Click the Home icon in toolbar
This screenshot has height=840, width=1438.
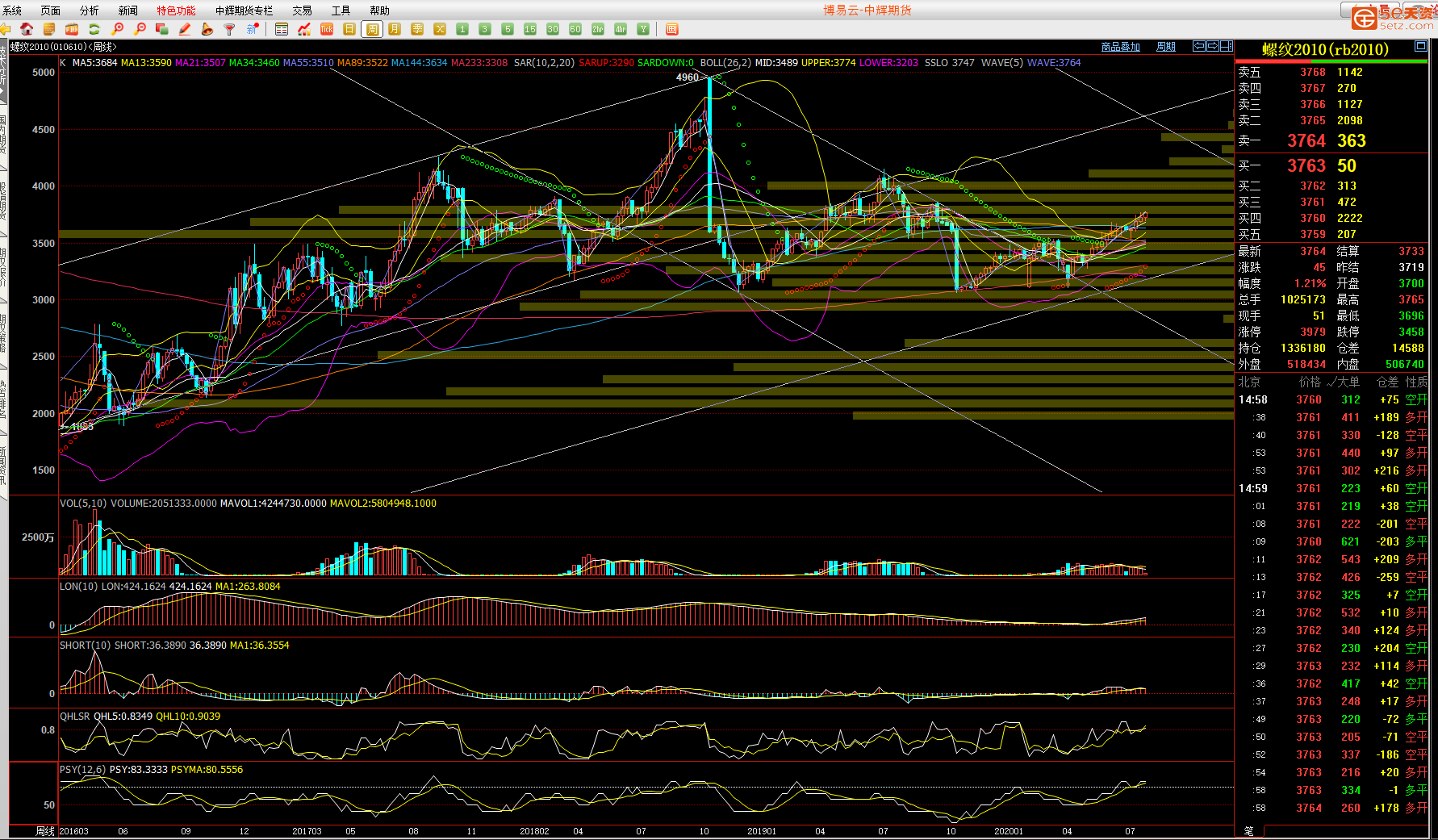click(27, 29)
